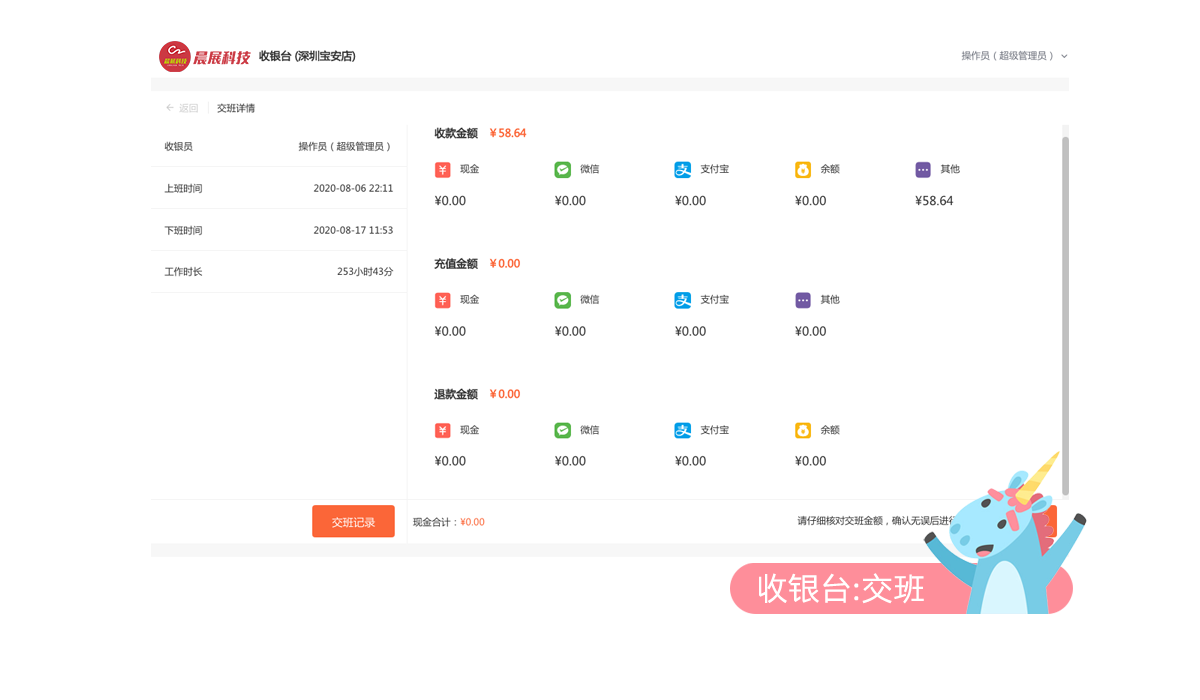Open the 操作员（超级管理员）dropdown menu
The height and width of the screenshot is (700, 1200).
point(1014,56)
